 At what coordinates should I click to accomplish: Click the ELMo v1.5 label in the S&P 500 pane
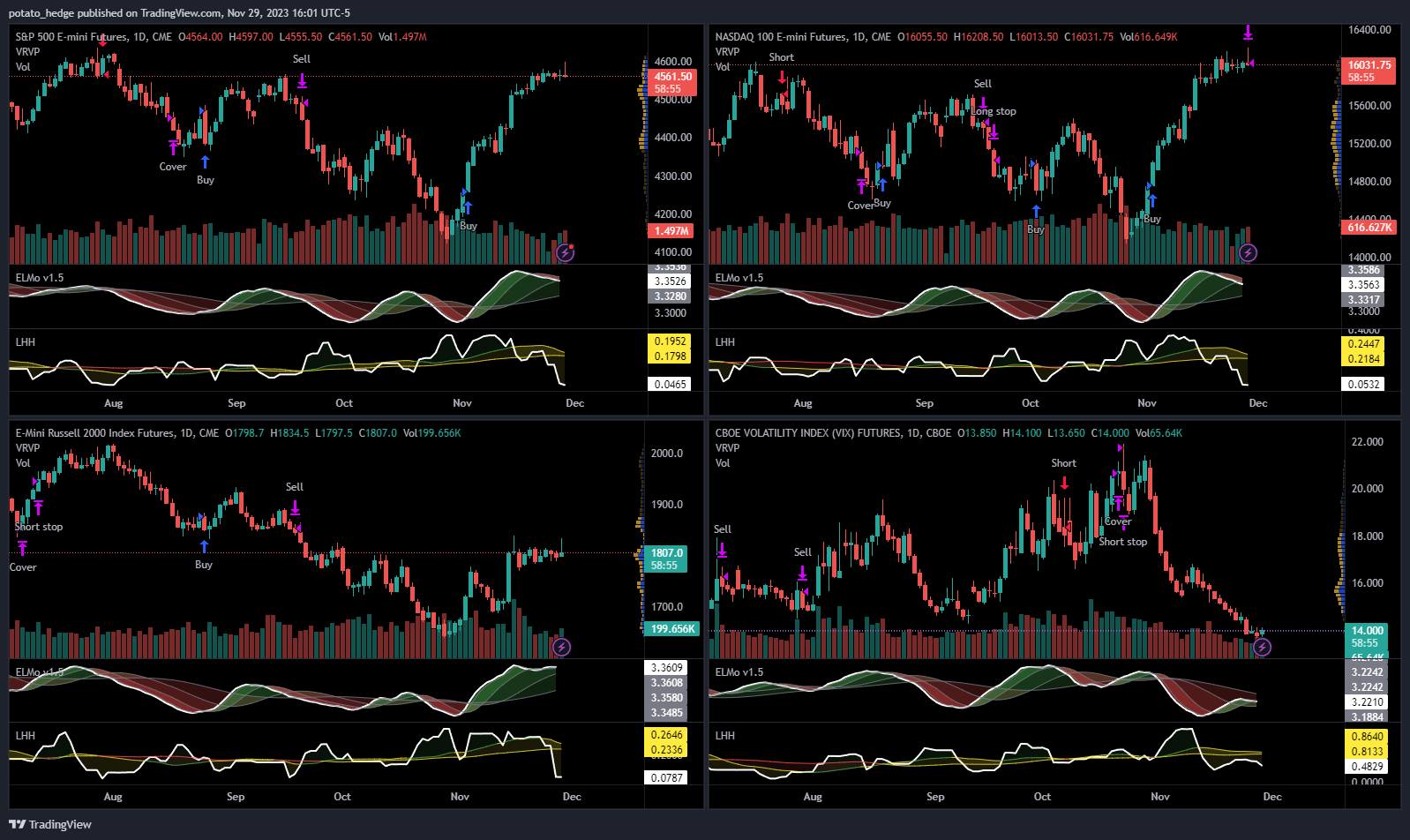40,278
